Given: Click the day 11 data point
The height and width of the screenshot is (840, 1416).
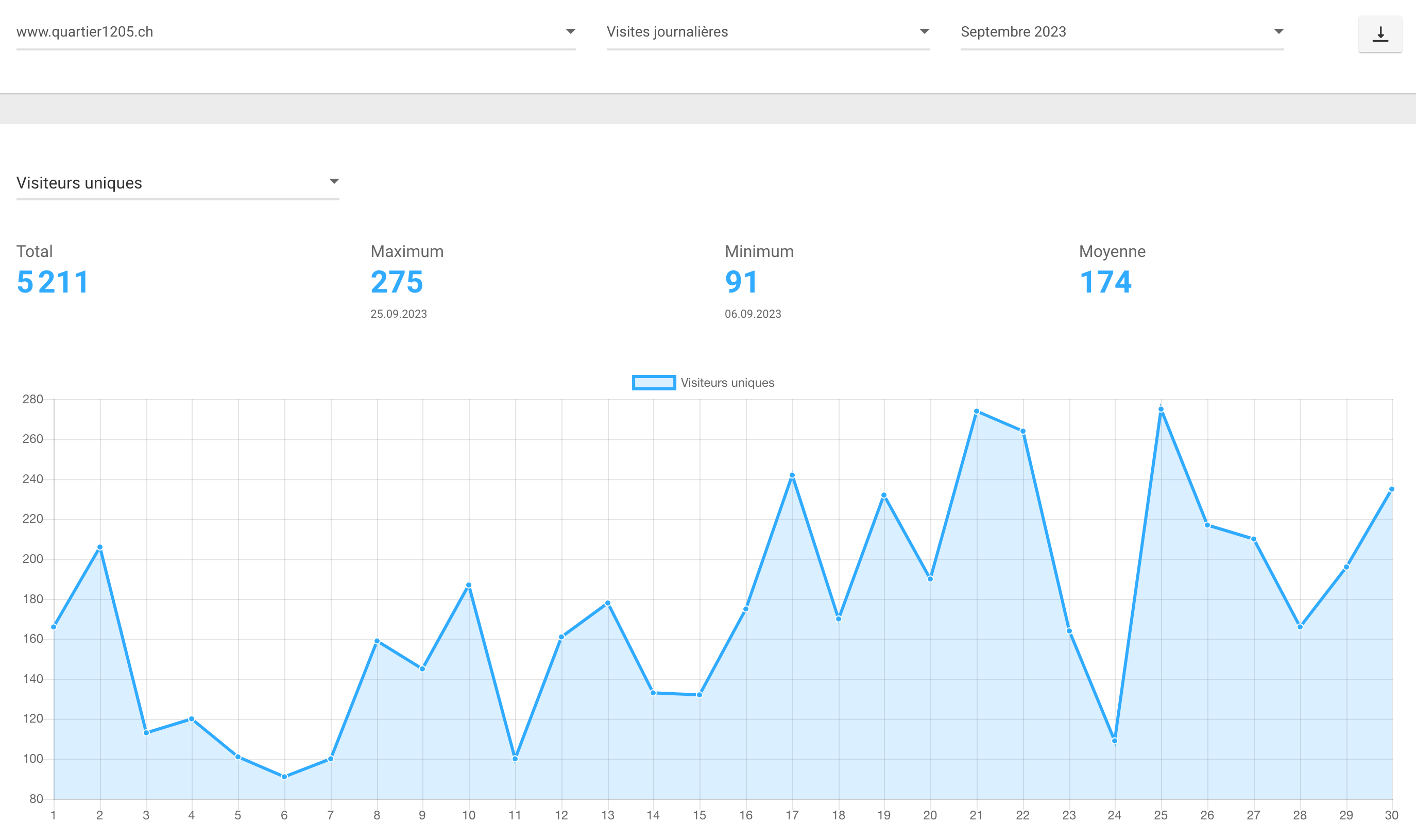Looking at the screenshot, I should (x=515, y=759).
